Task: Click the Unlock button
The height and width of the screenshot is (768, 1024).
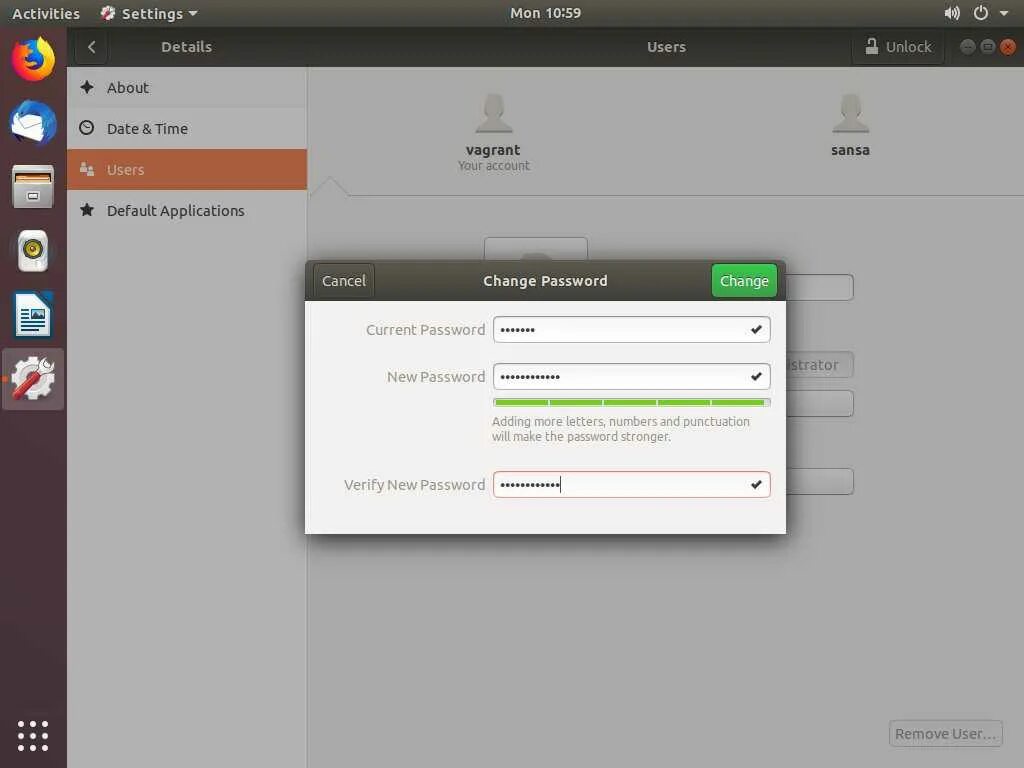Action: point(898,47)
